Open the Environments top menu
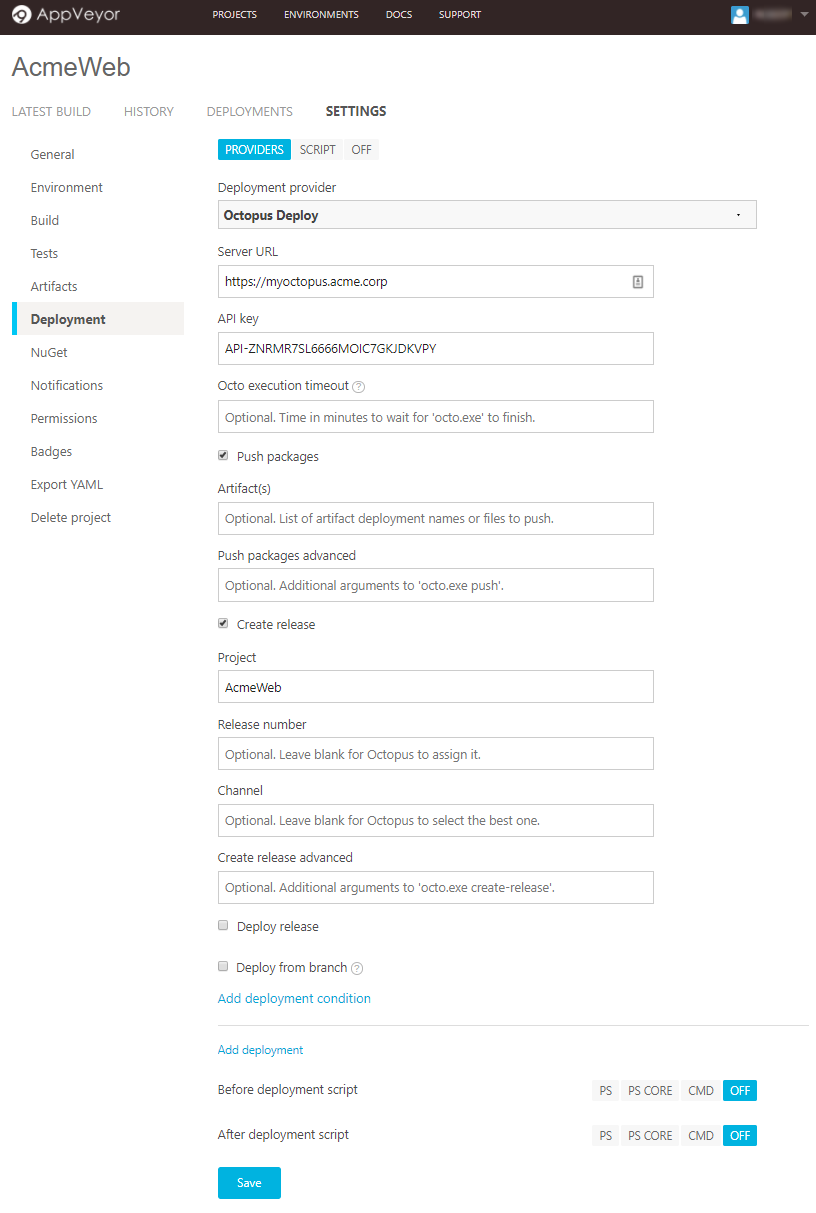Viewport: 816px width, 1213px height. 321,15
